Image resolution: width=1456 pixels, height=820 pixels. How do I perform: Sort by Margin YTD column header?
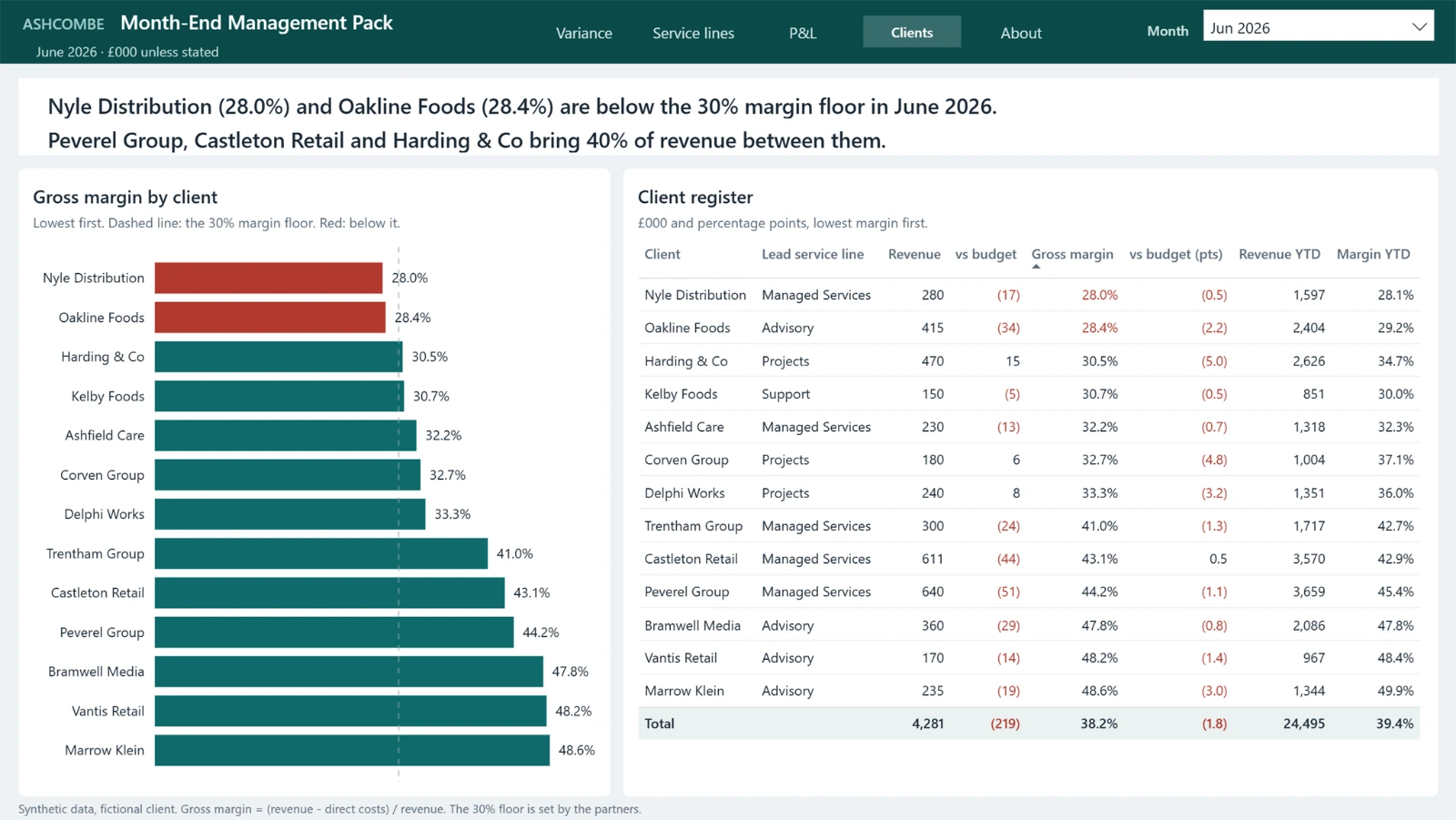(1373, 254)
